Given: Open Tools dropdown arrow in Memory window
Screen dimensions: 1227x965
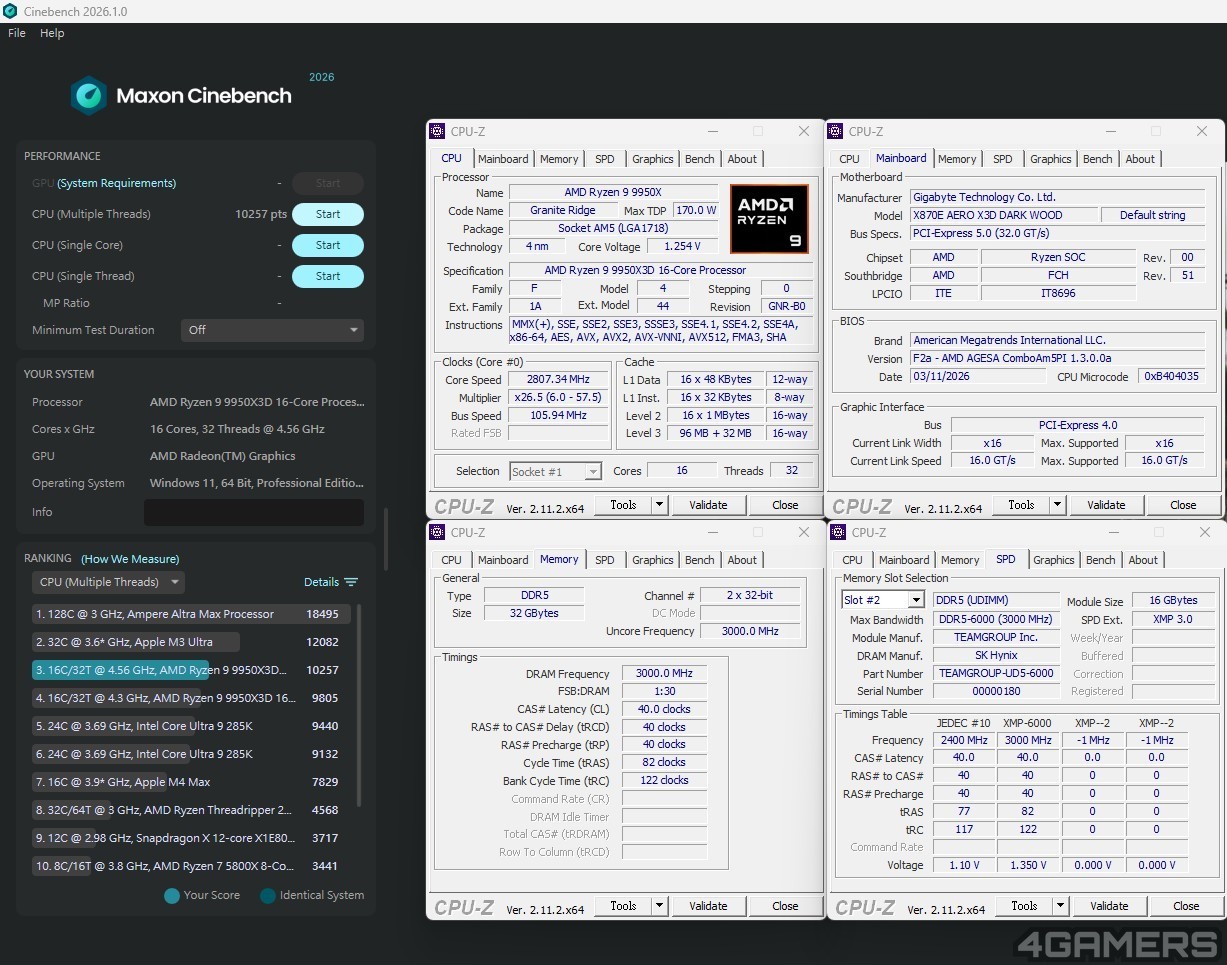Looking at the screenshot, I should [x=659, y=906].
